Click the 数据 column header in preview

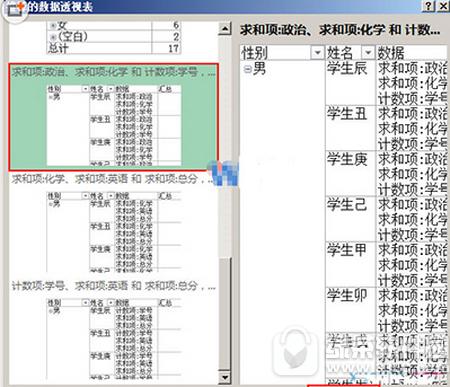[411, 52]
